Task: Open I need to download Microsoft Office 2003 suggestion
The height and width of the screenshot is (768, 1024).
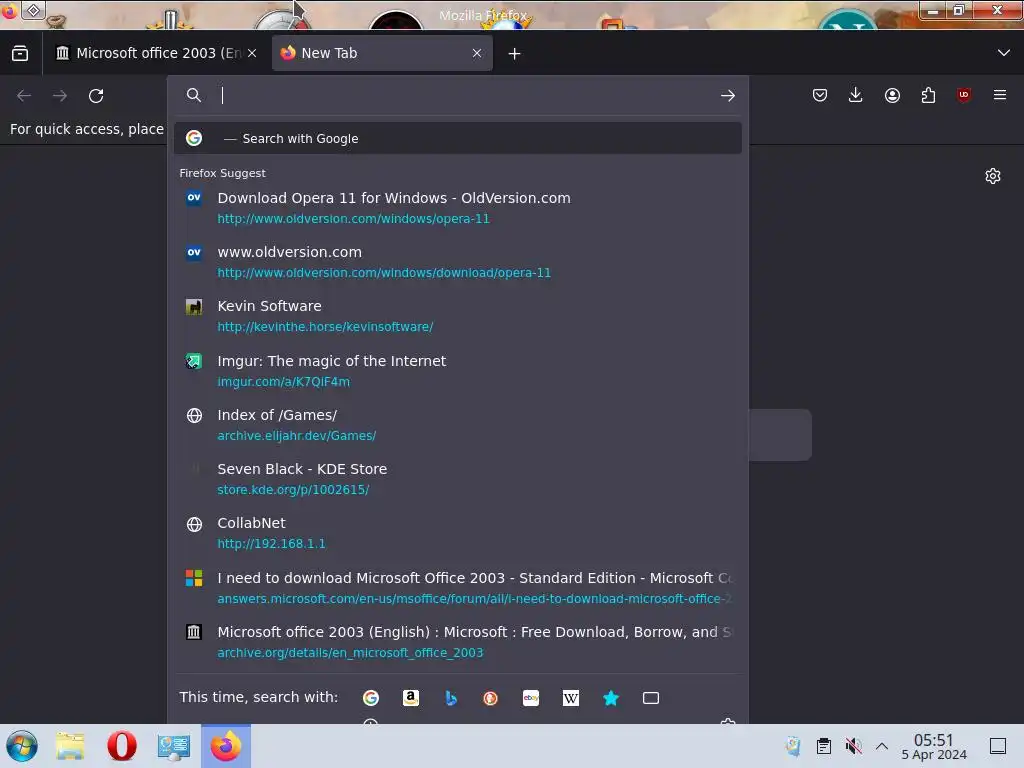Action: pyautogui.click(x=458, y=588)
